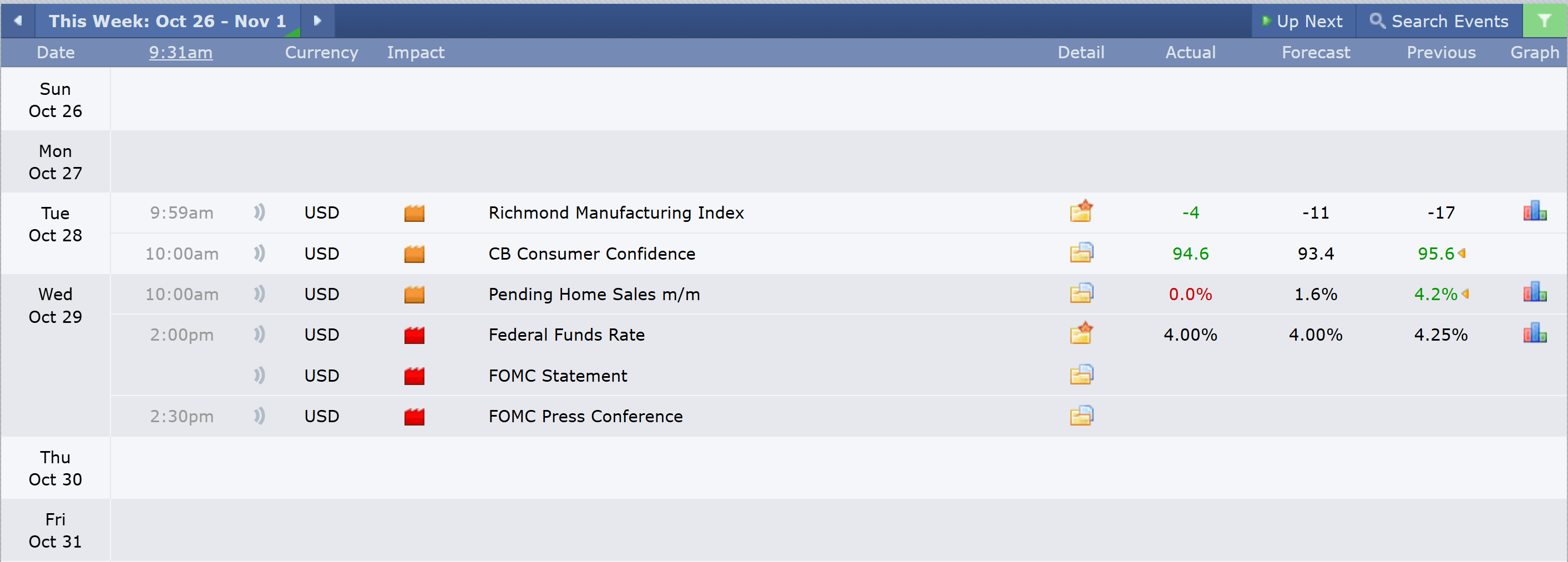Open graph icon for Richmond Manufacturing Index
Viewport: 1568px width, 562px height.
tap(1535, 212)
